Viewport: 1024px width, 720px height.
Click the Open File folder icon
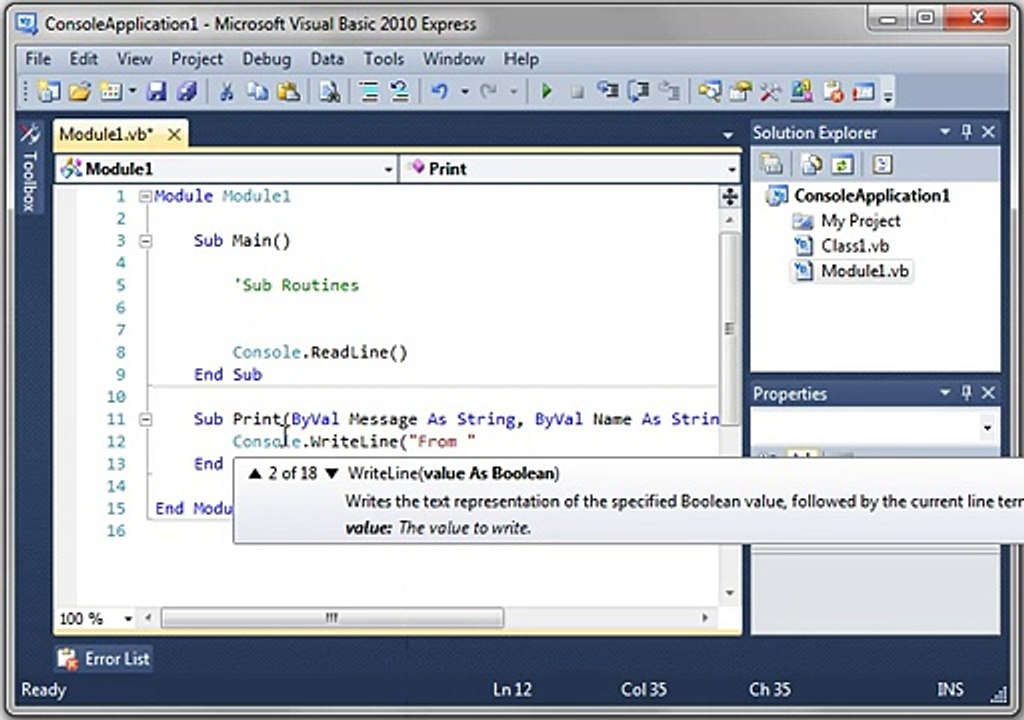click(80, 91)
